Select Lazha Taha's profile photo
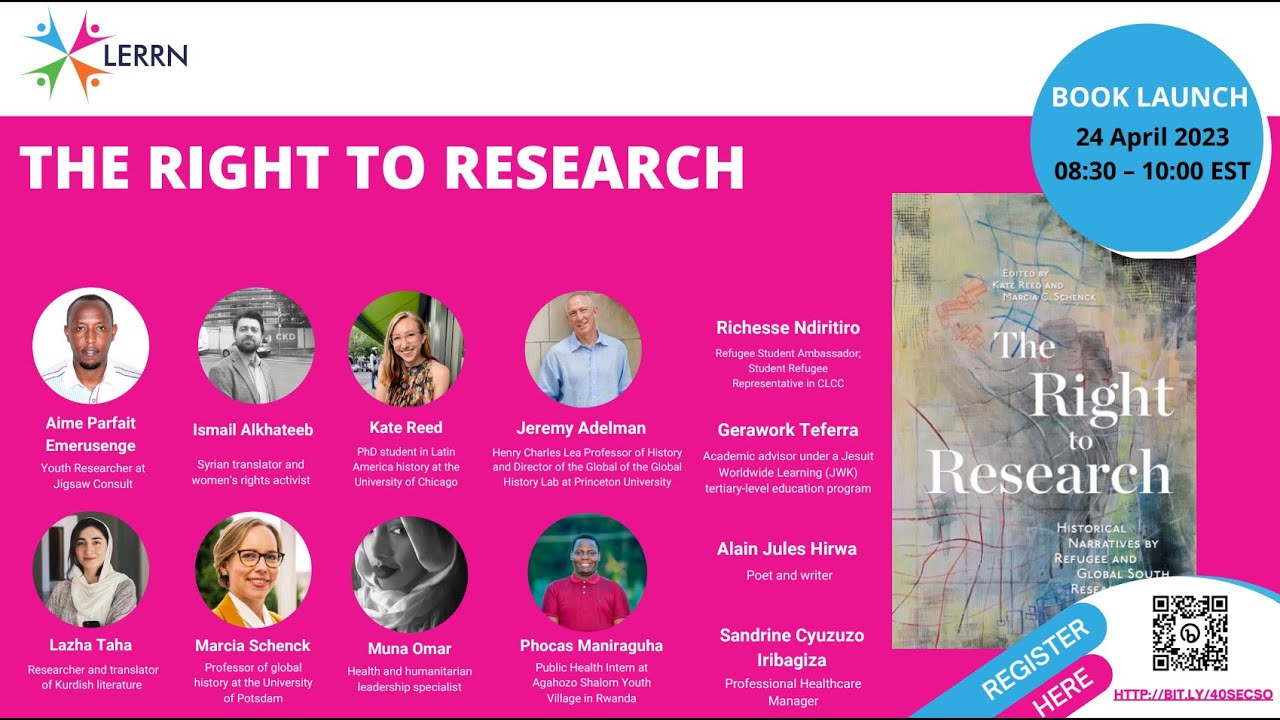This screenshot has height=720, width=1280. click(91, 568)
